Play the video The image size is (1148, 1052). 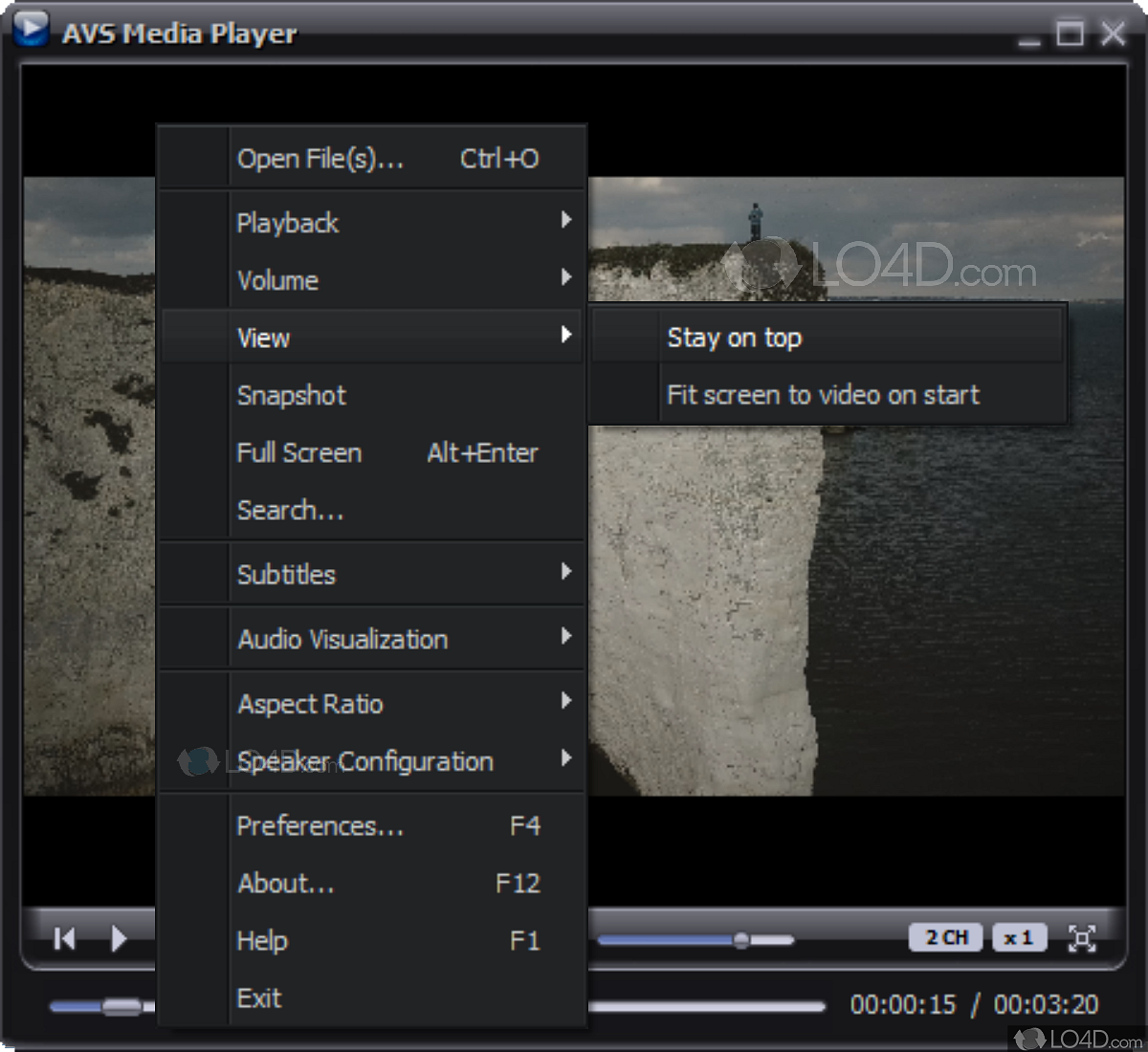(x=117, y=938)
